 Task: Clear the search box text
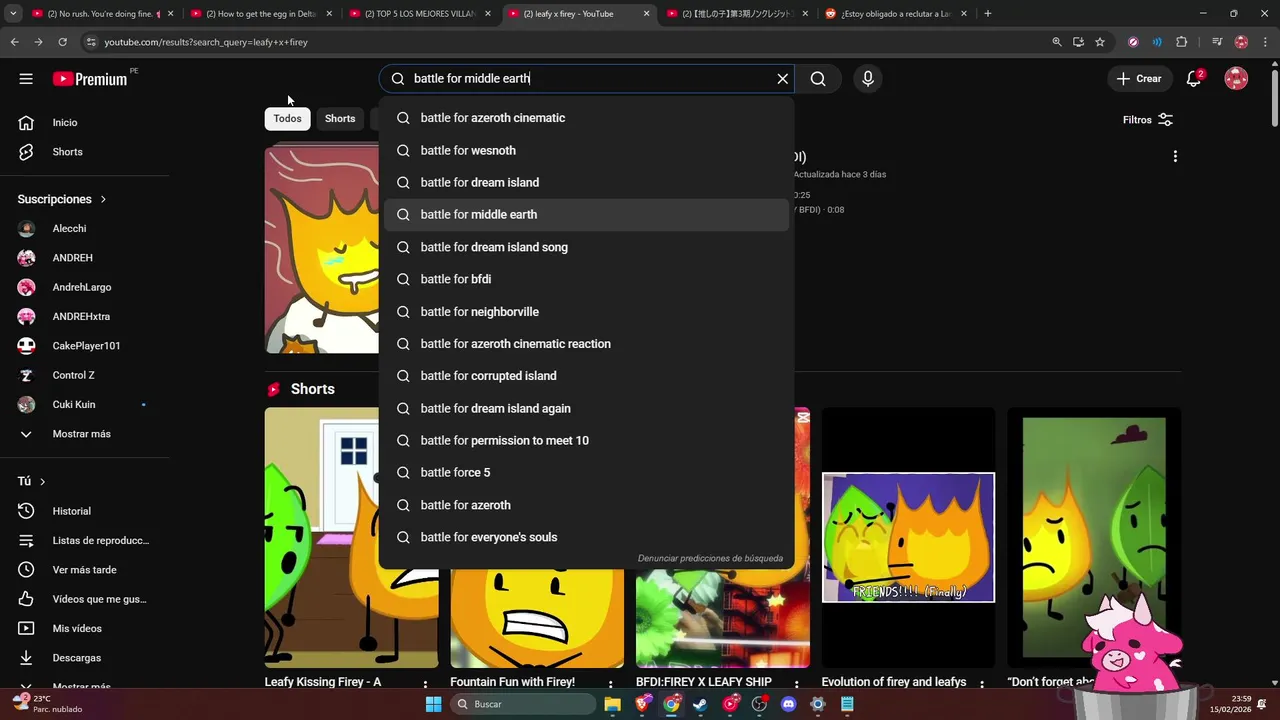[x=783, y=79]
